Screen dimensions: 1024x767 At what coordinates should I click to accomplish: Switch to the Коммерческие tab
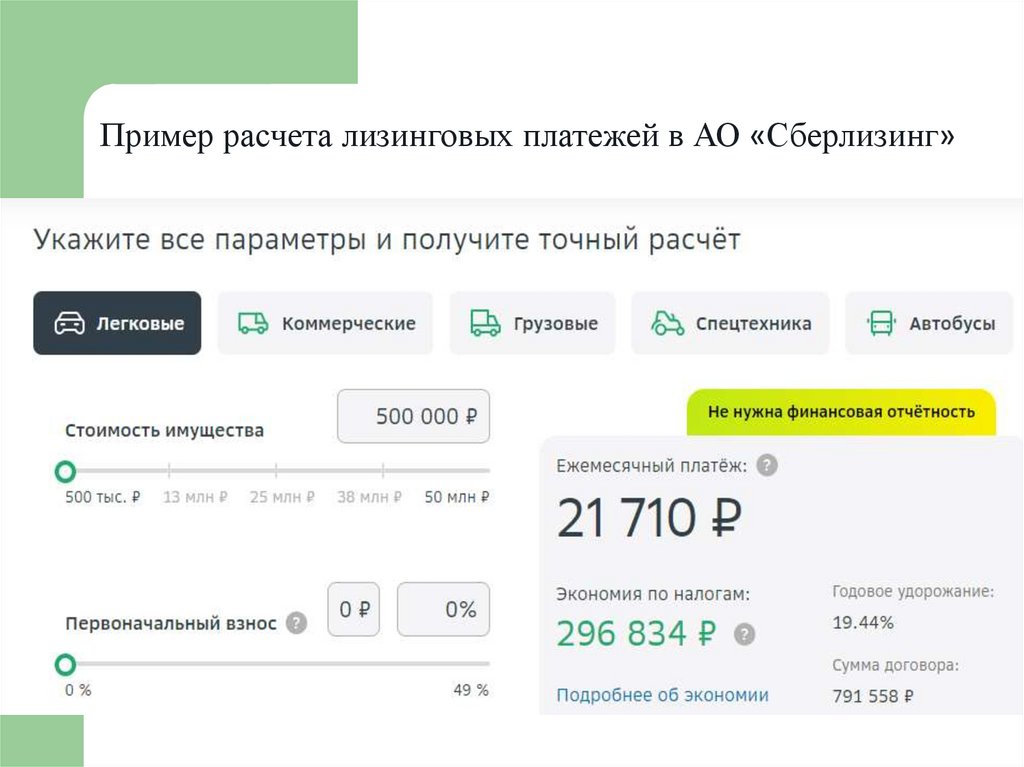point(325,323)
